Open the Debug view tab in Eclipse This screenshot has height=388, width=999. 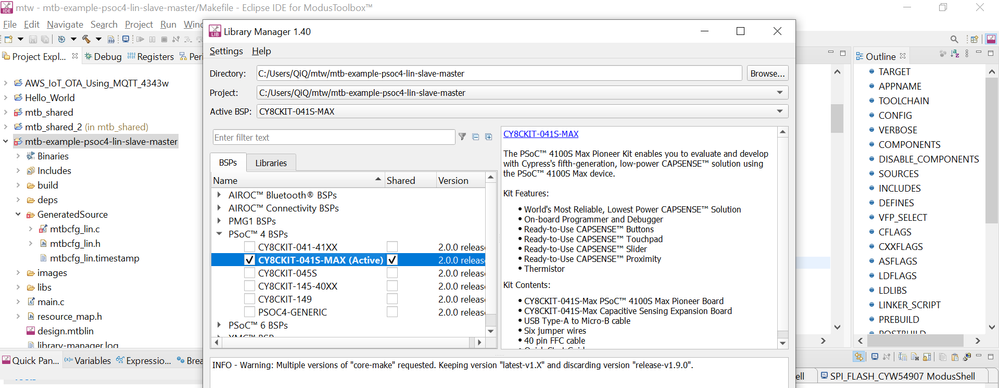coord(103,57)
